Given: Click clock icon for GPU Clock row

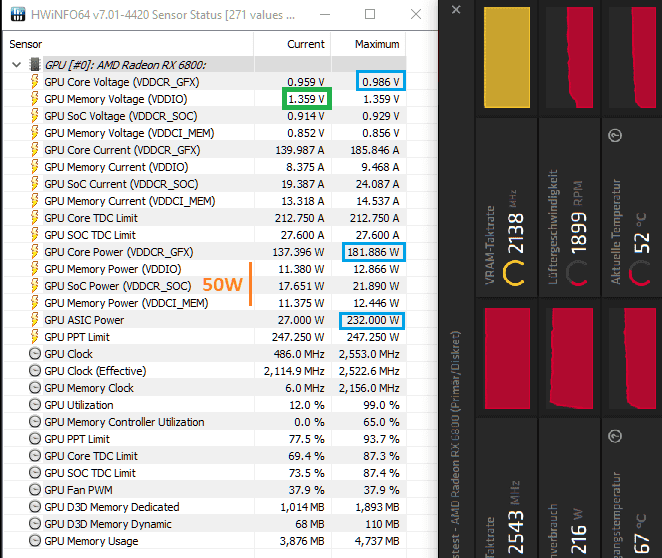Looking at the screenshot, I should (35, 354).
